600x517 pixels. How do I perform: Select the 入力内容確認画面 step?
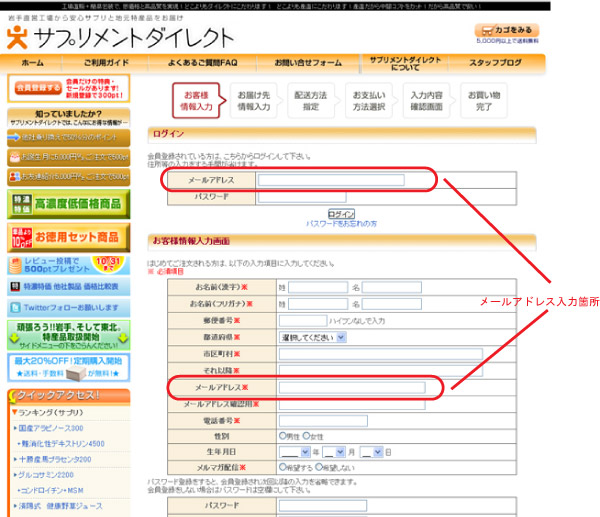coord(426,101)
